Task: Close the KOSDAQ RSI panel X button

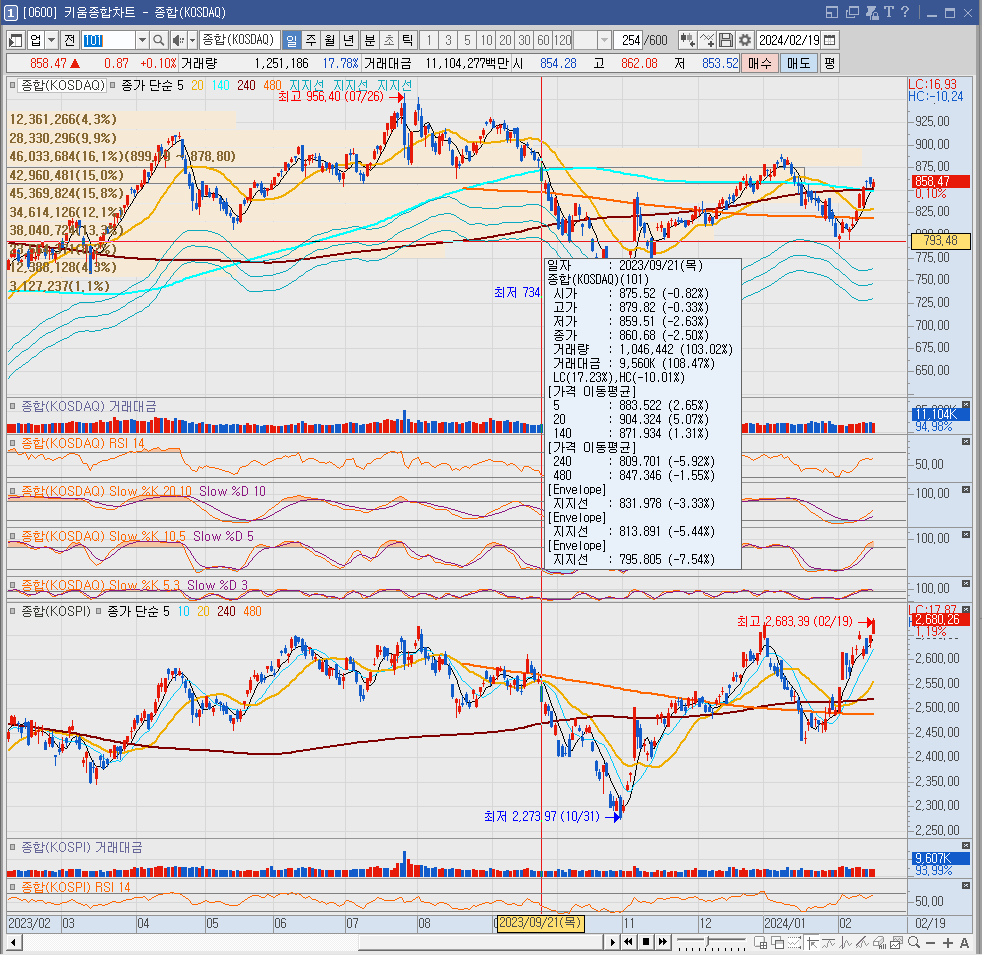Action: (966, 441)
